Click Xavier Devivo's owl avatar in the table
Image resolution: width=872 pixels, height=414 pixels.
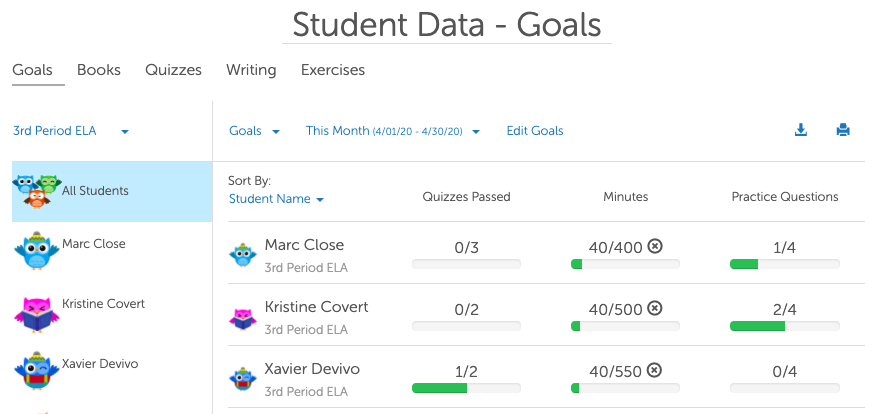tap(243, 379)
